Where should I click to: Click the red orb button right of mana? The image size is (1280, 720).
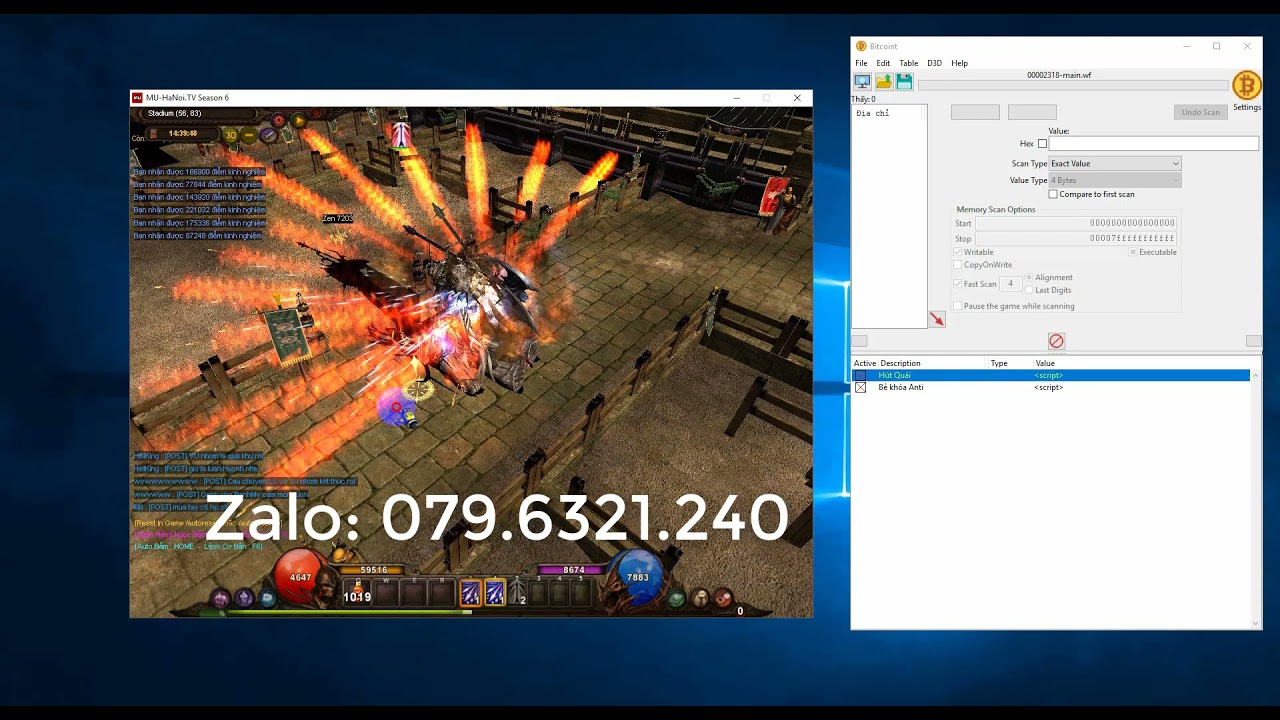723,598
